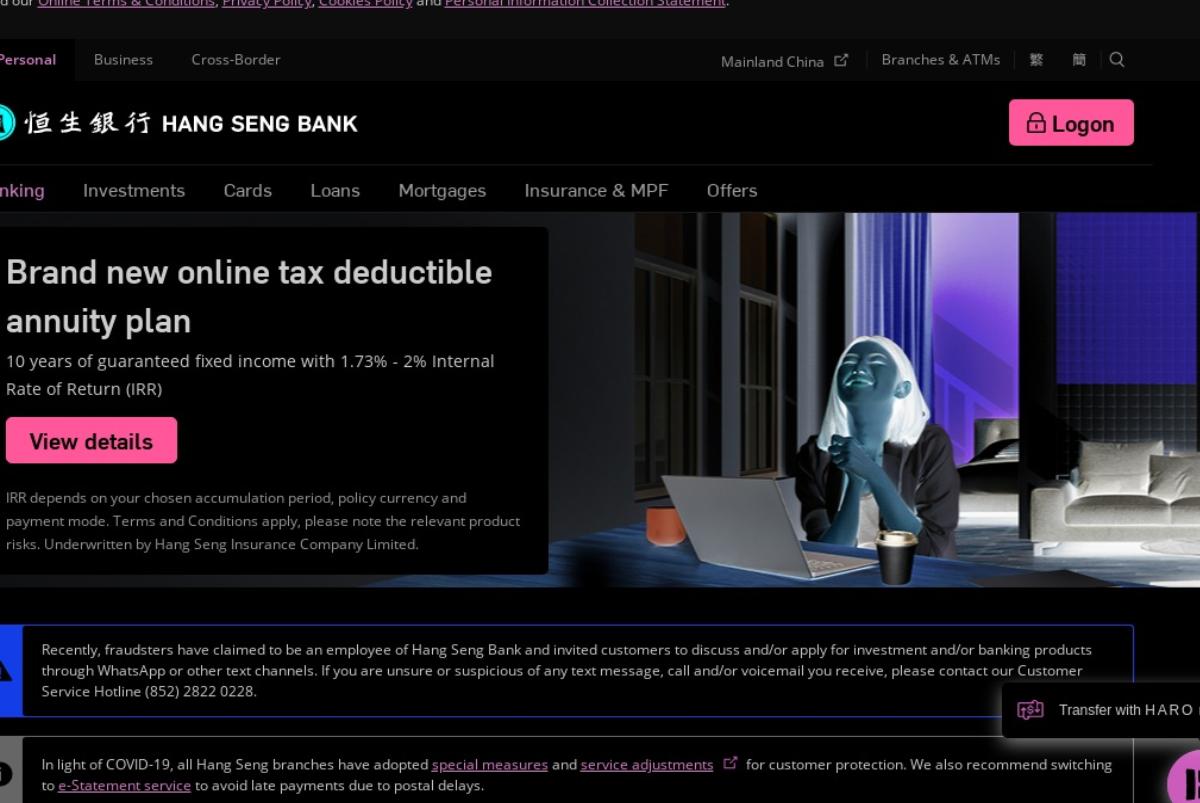Image resolution: width=1200 pixels, height=803 pixels.
Task: Open the Insurance & MPF menu
Action: pyautogui.click(x=596, y=190)
